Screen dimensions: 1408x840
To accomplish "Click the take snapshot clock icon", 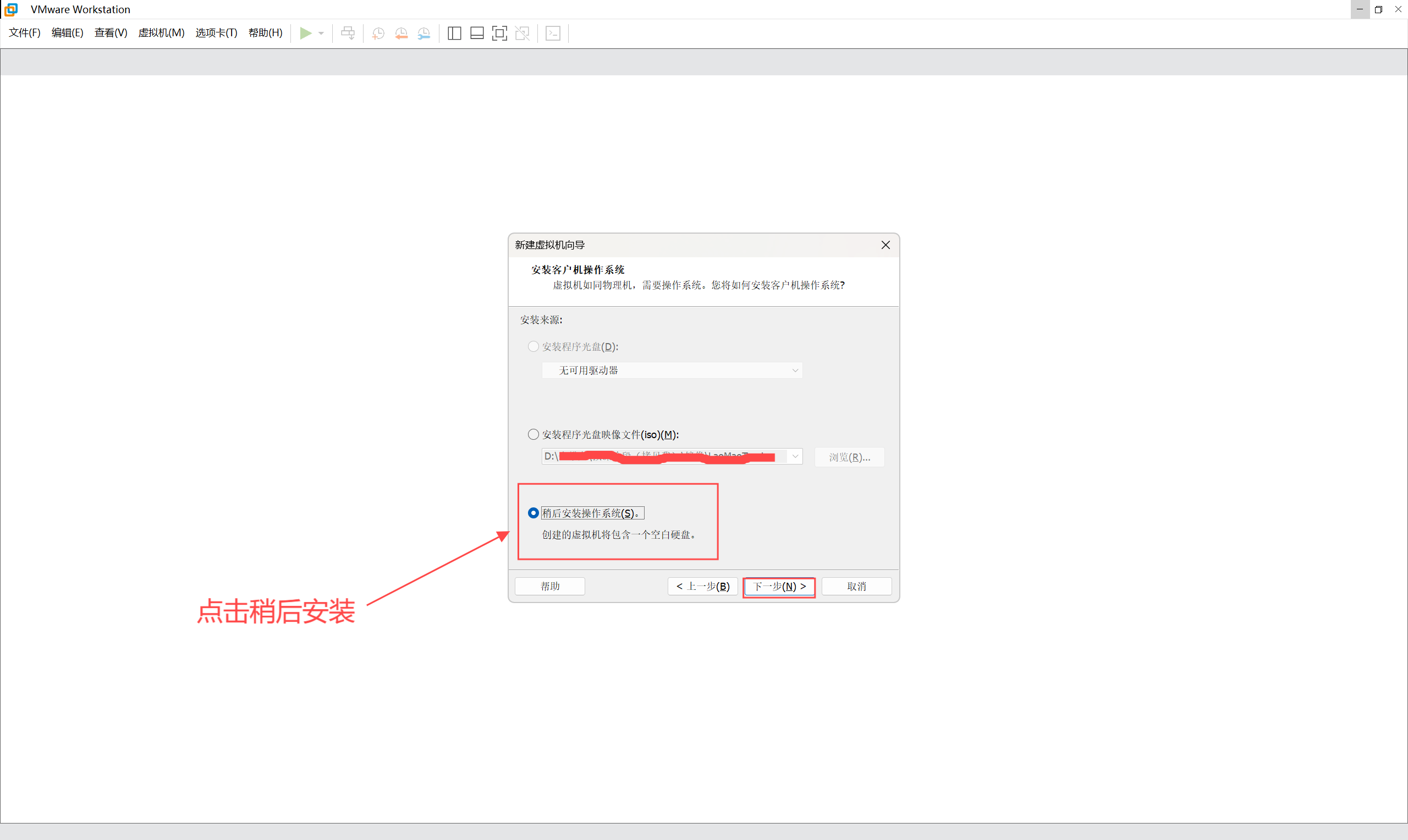I will click(x=378, y=34).
